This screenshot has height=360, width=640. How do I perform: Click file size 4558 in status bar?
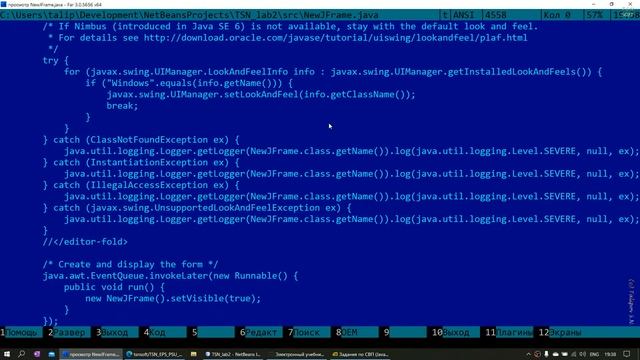(496, 15)
